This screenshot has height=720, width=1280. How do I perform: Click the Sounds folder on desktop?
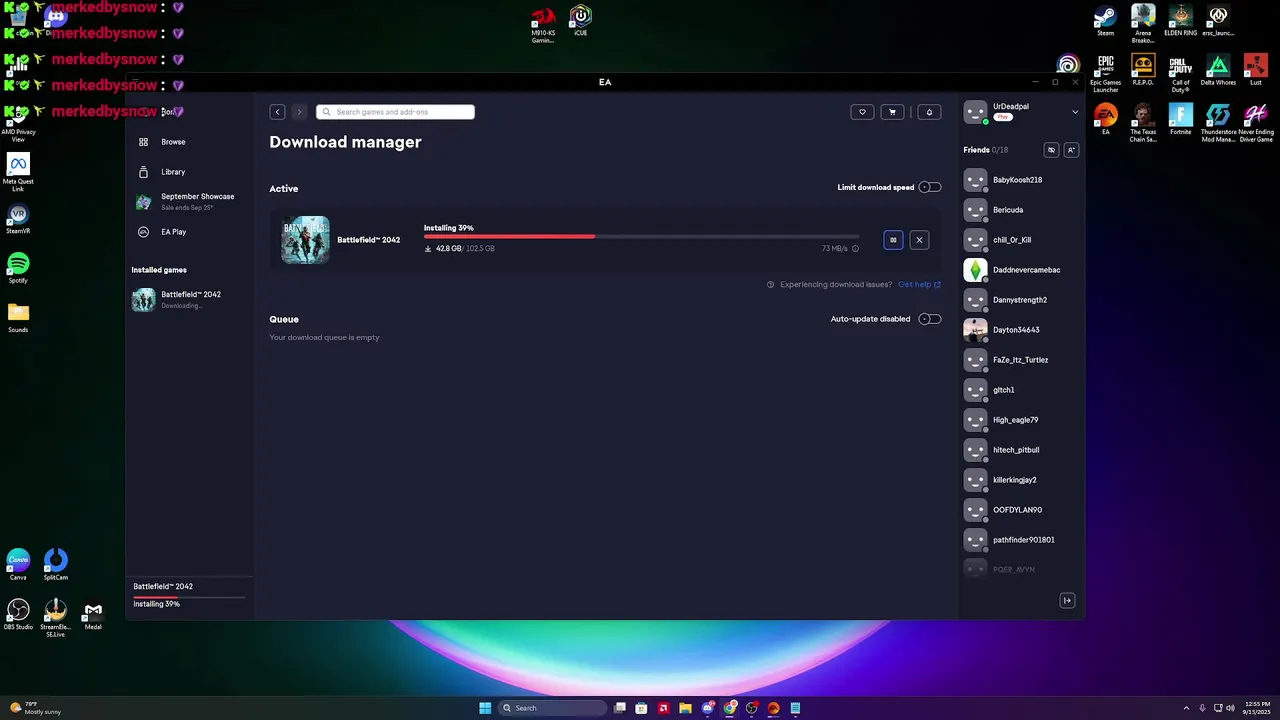point(18,318)
